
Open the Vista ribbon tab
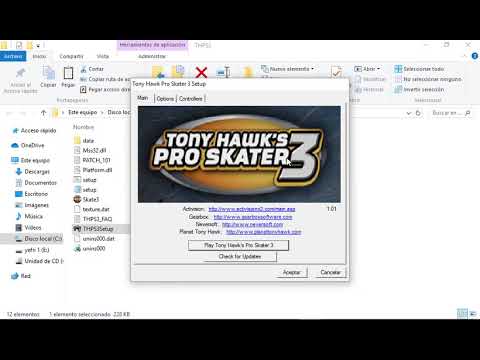click(103, 56)
